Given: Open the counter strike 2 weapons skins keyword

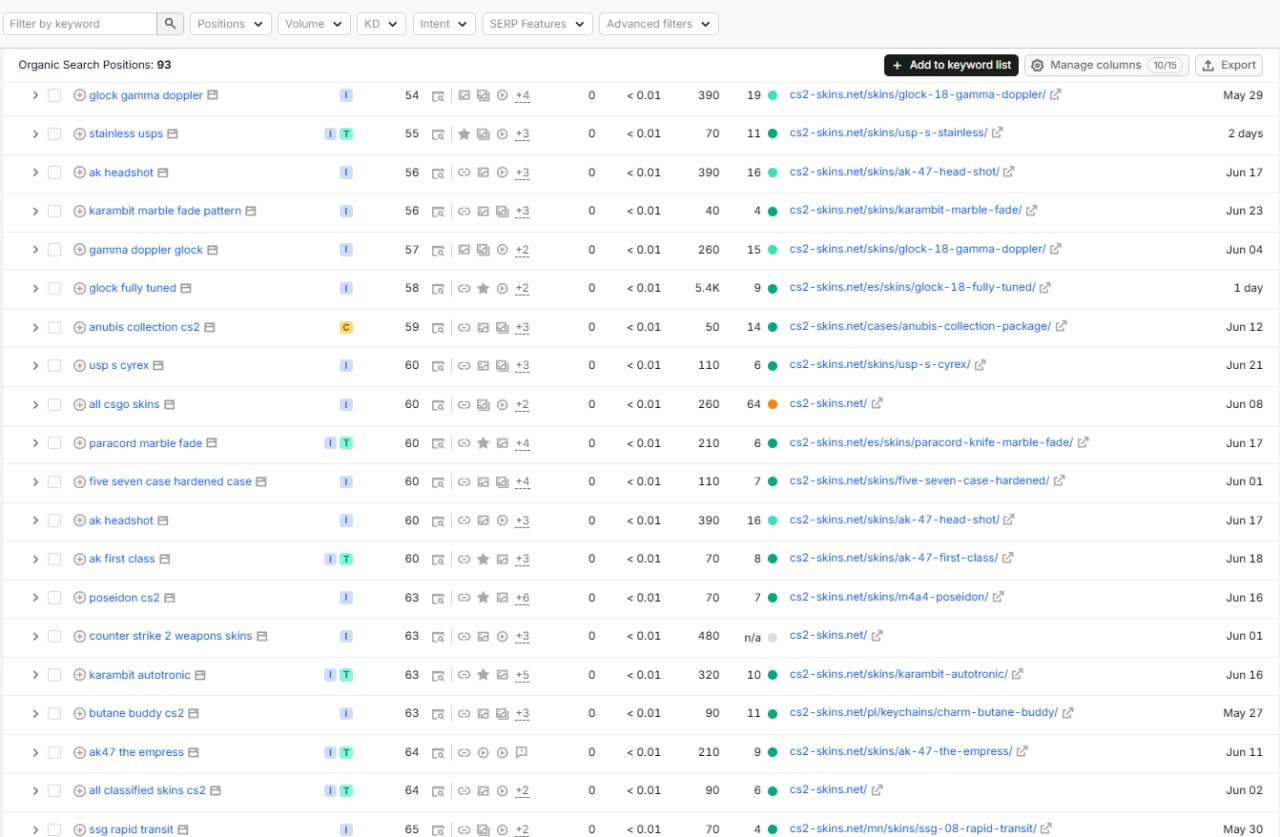Looking at the screenshot, I should (170, 636).
